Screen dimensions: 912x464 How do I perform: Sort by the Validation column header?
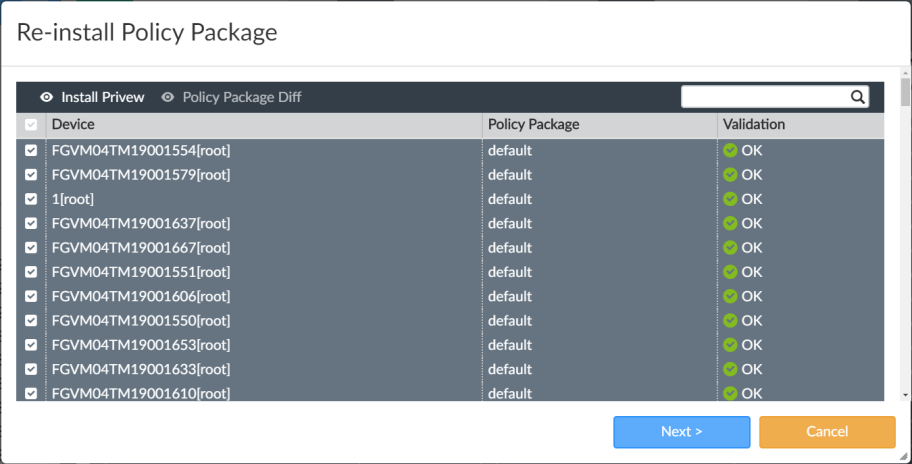click(x=801, y=124)
